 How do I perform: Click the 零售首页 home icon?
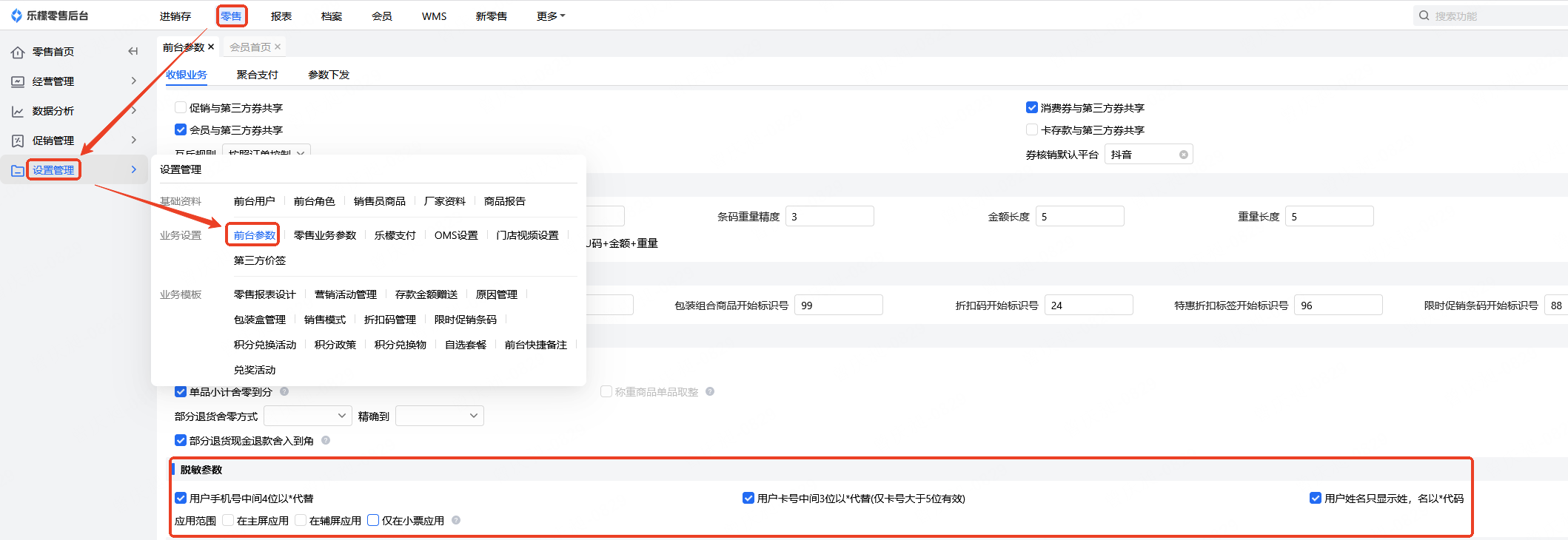click(x=18, y=52)
